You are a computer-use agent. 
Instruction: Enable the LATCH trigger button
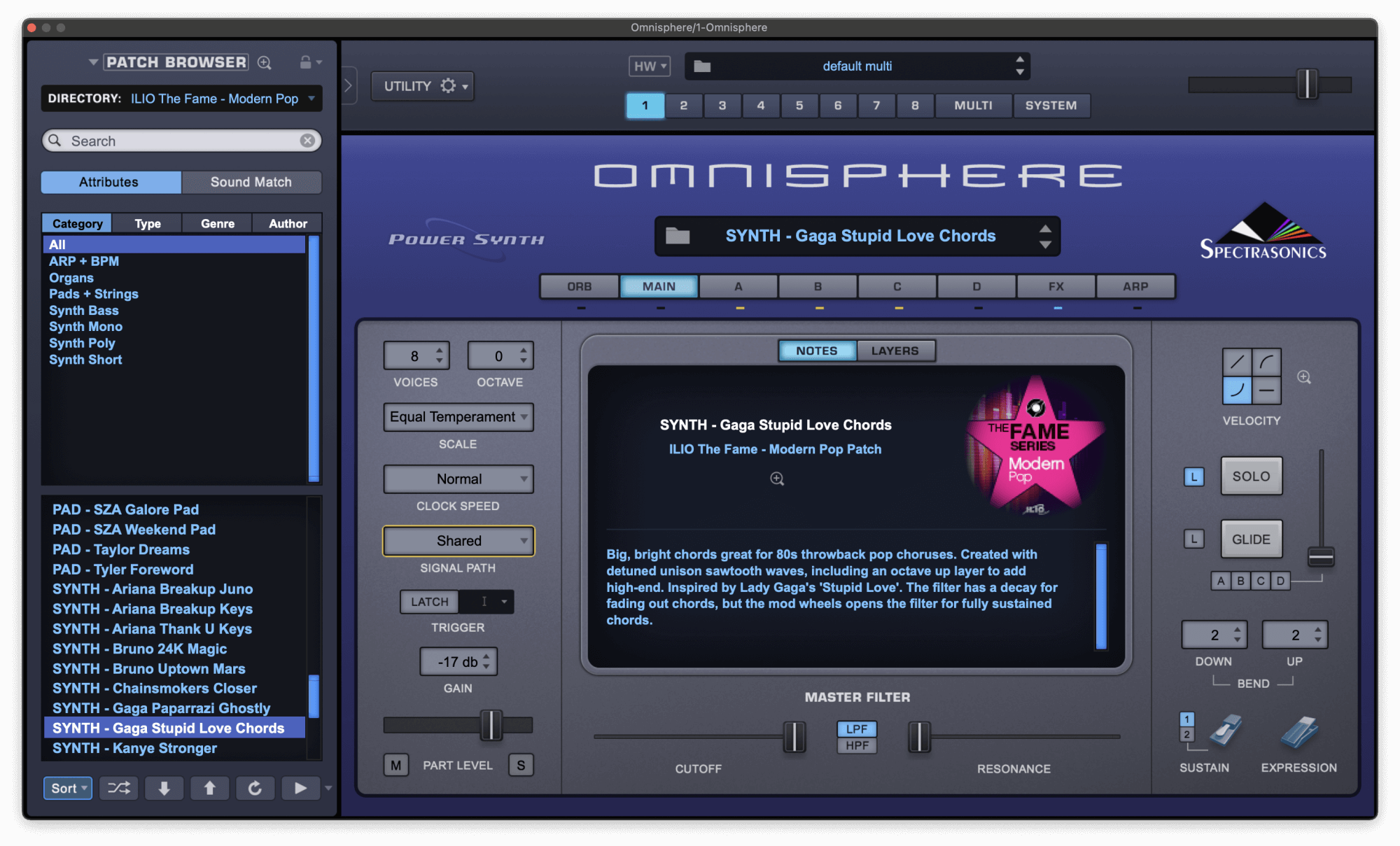point(429,602)
